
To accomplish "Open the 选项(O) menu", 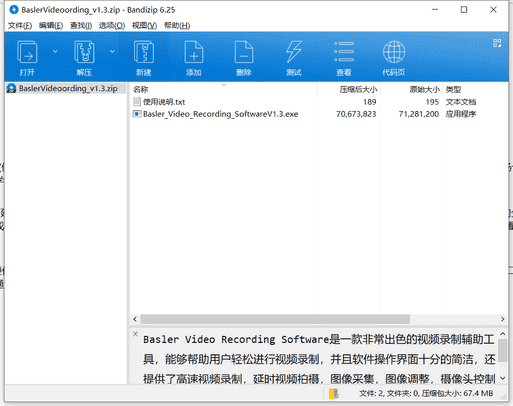I will coord(112,25).
